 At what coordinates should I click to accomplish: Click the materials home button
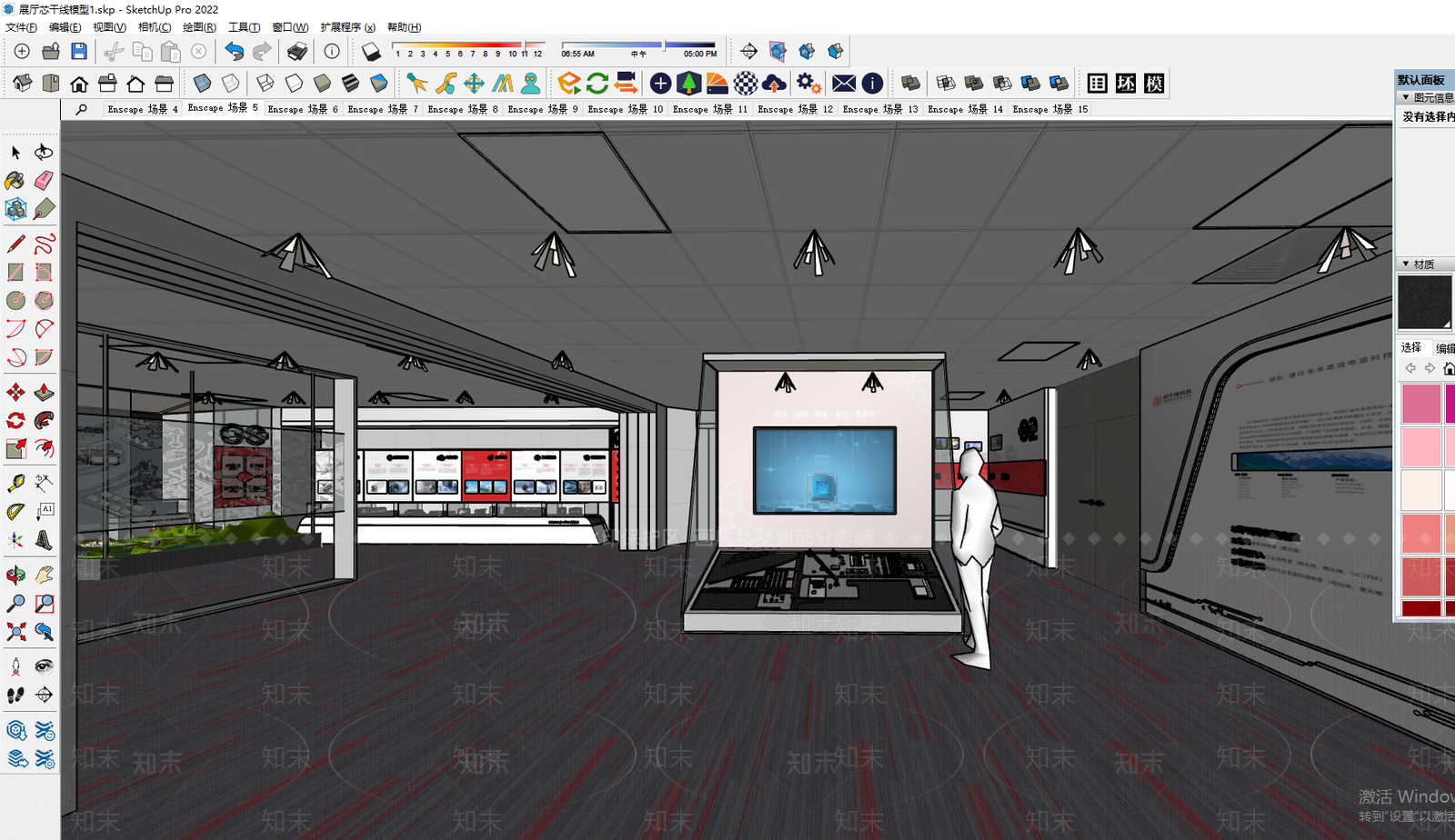(x=1449, y=368)
